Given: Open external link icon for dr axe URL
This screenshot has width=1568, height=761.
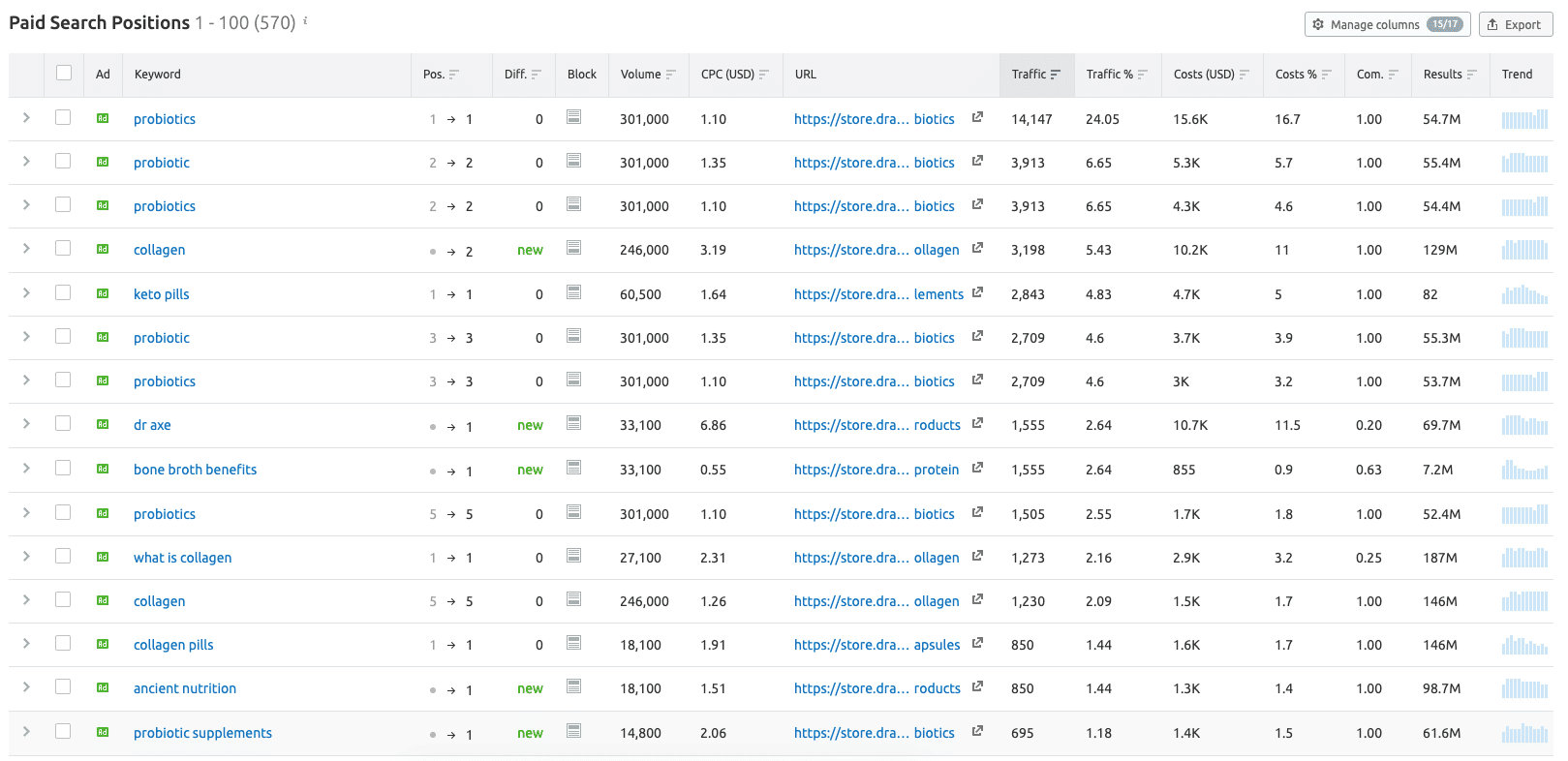Looking at the screenshot, I should [x=977, y=423].
